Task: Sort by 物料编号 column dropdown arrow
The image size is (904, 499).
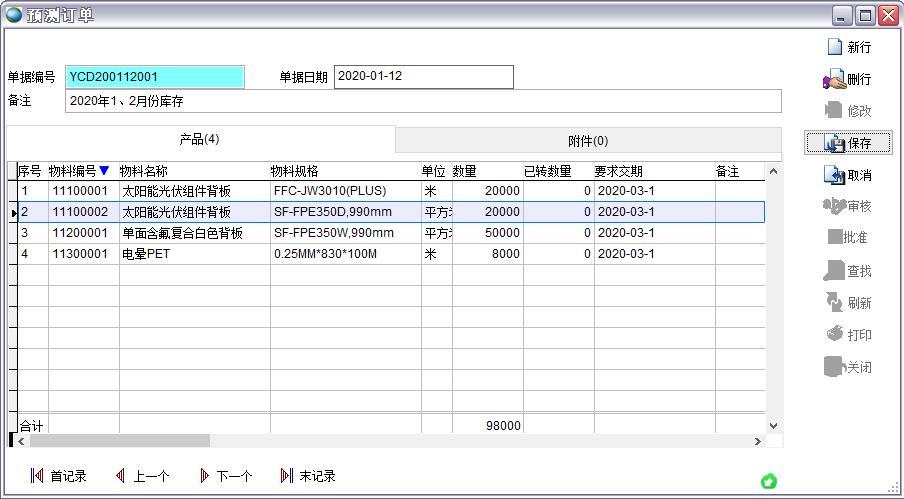Action: click(104, 171)
